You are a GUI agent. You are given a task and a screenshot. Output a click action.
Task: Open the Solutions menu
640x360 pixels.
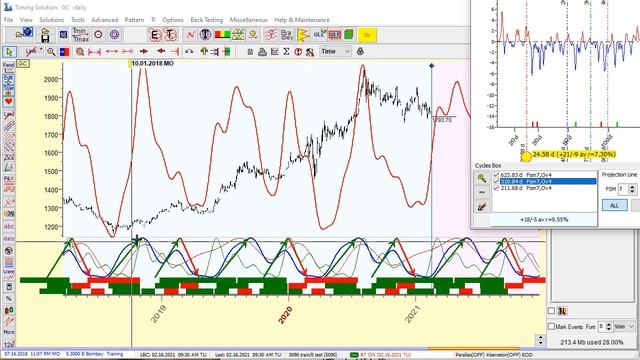coord(51,20)
